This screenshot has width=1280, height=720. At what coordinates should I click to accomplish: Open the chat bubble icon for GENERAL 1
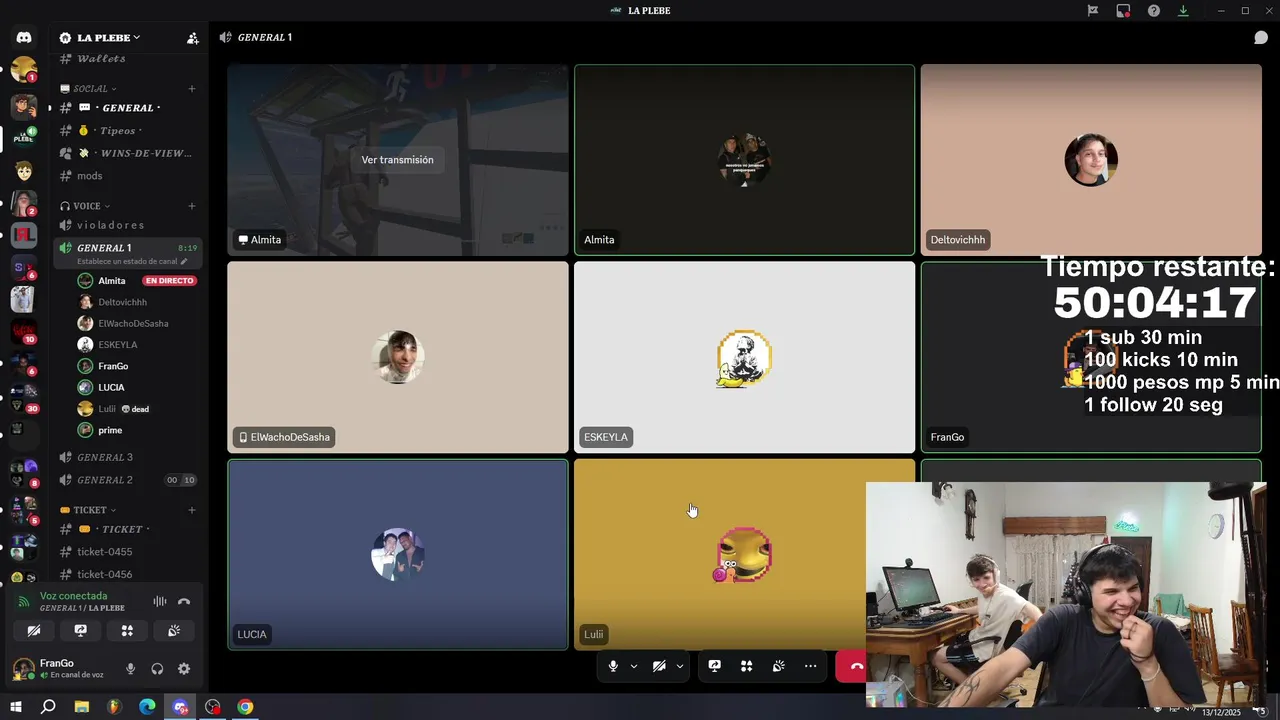[x=1261, y=38]
